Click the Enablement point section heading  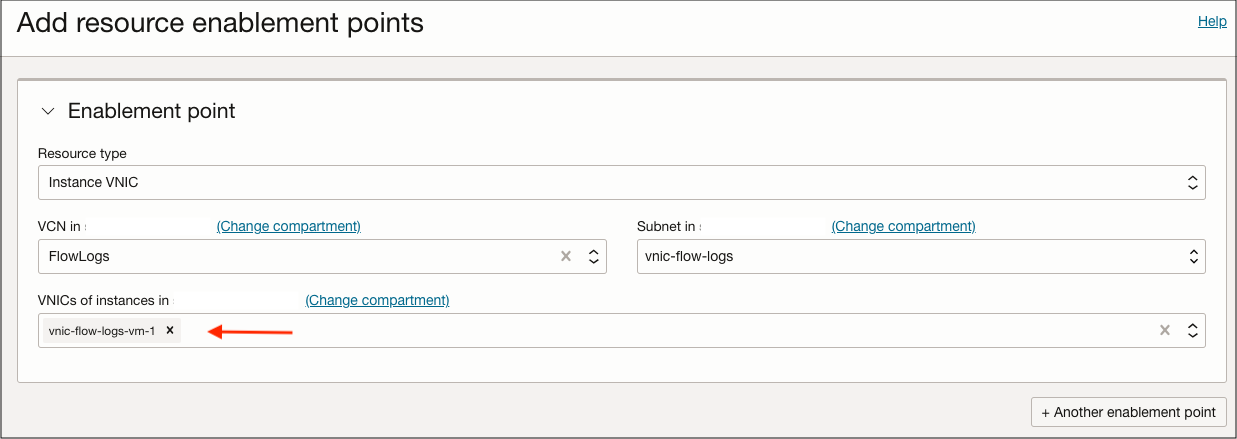click(x=151, y=111)
